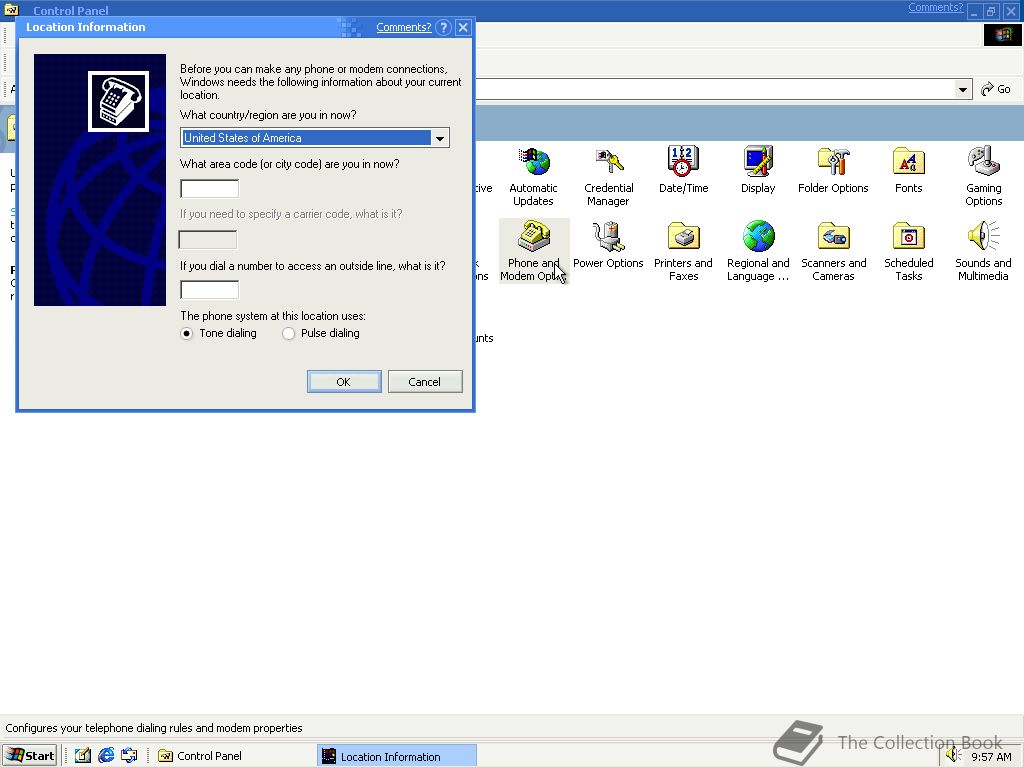Click the outside line number field
The width and height of the screenshot is (1024, 768).
click(210, 290)
